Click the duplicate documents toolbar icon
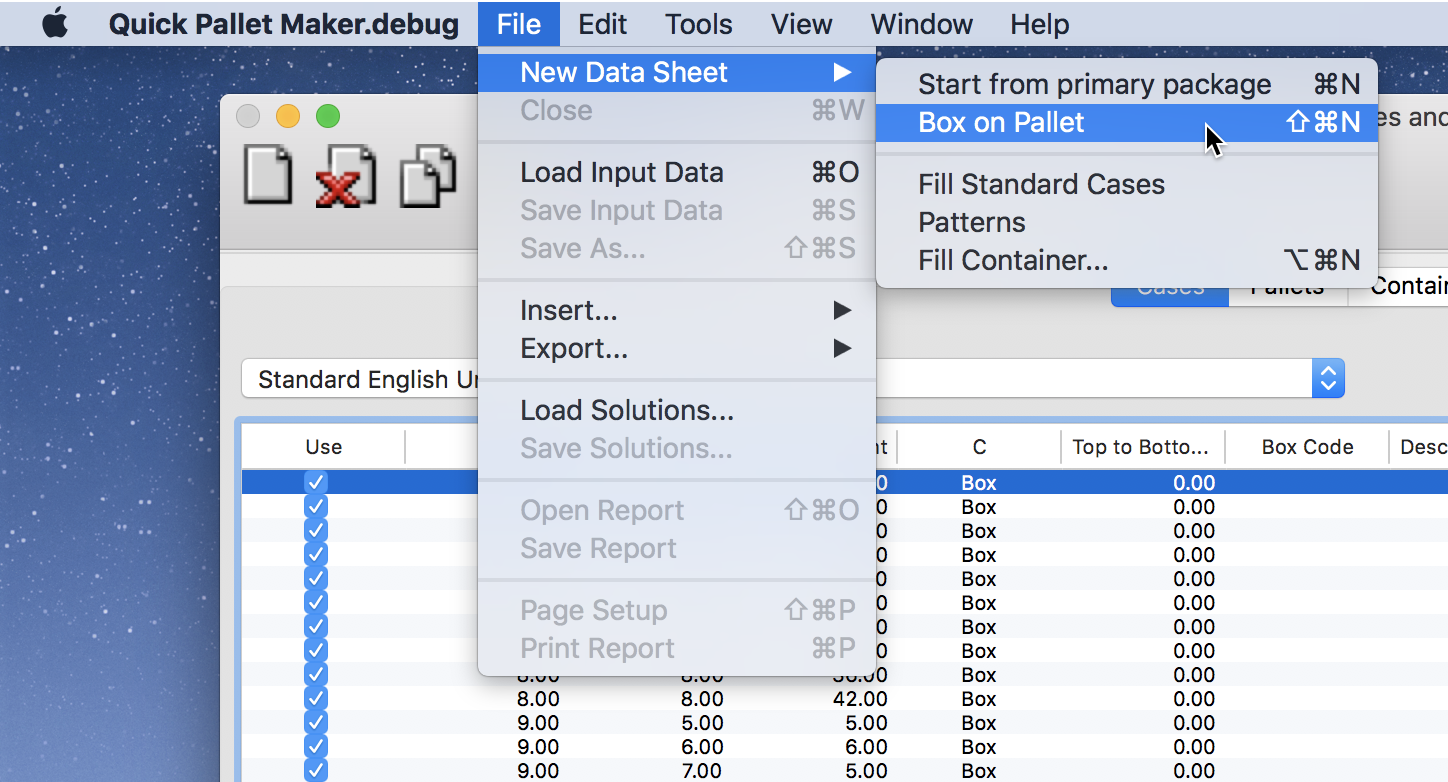This screenshot has width=1448, height=782. (428, 177)
